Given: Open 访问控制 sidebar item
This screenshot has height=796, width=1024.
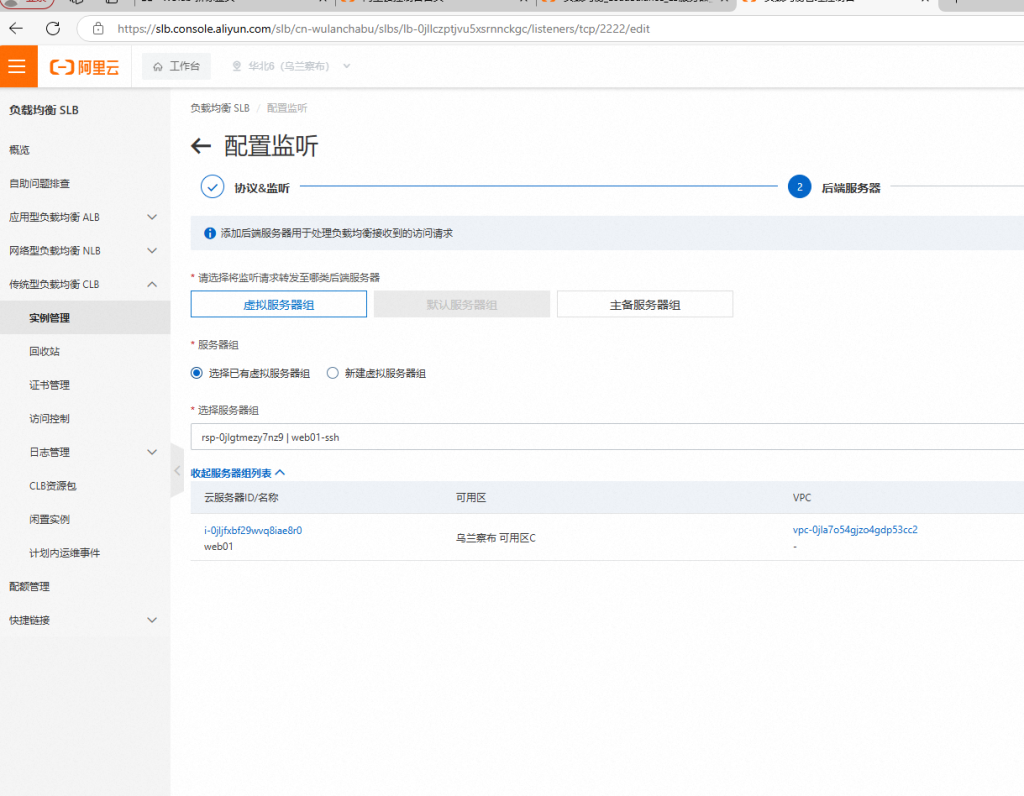Looking at the screenshot, I should pyautogui.click(x=49, y=419).
